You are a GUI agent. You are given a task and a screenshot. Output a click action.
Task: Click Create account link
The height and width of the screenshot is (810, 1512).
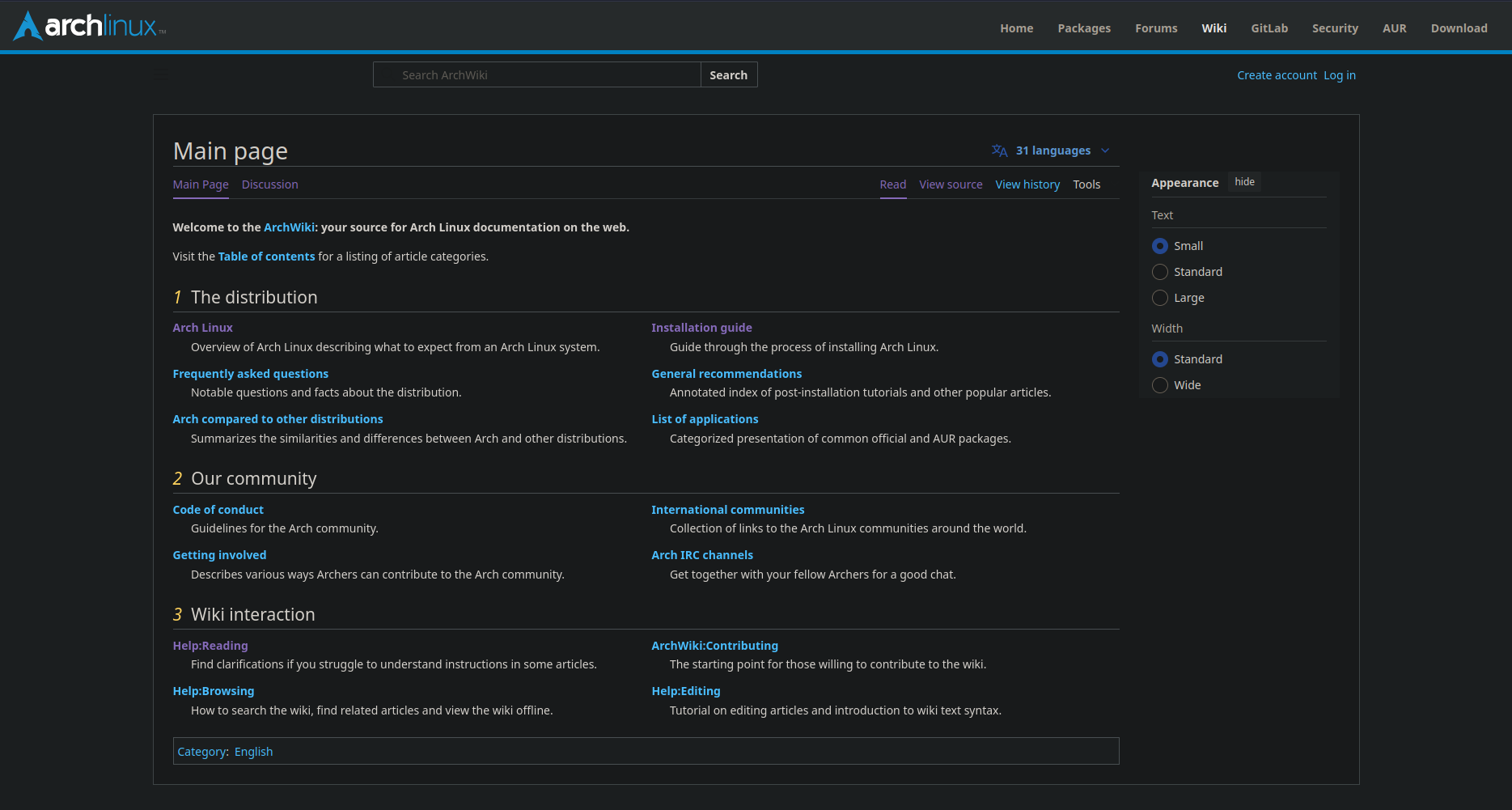(1277, 75)
